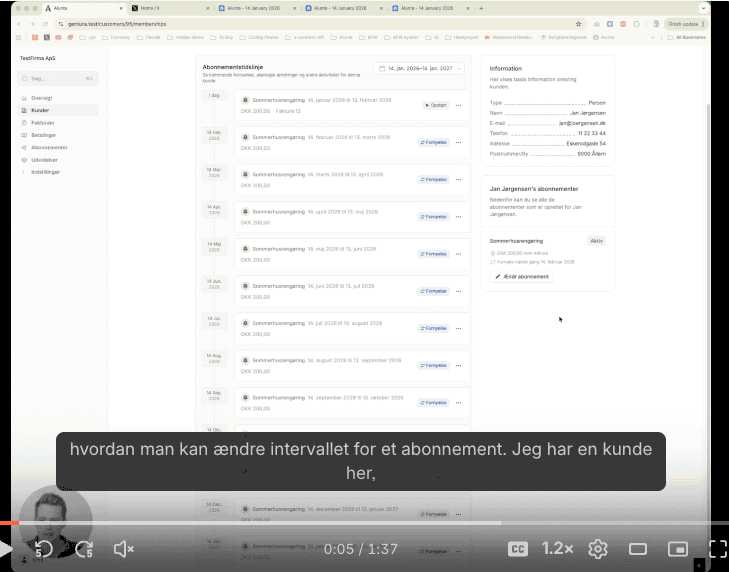Open three-dot menu for the 14. juli 2026 row
The image size is (729, 572).
[458, 328]
